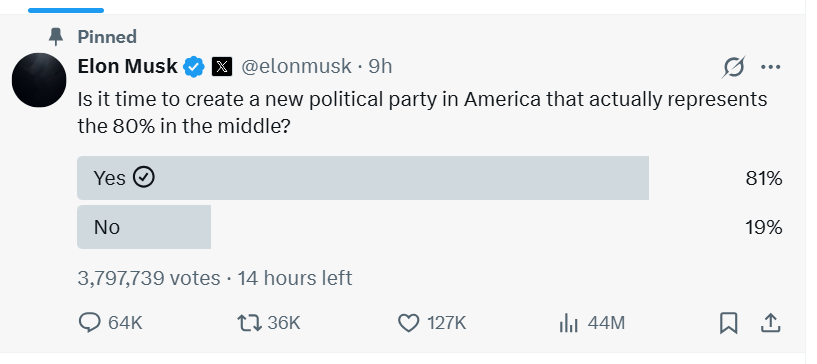The height and width of the screenshot is (364, 817).
Task: Click the profile avatar picture
Action: [39, 80]
